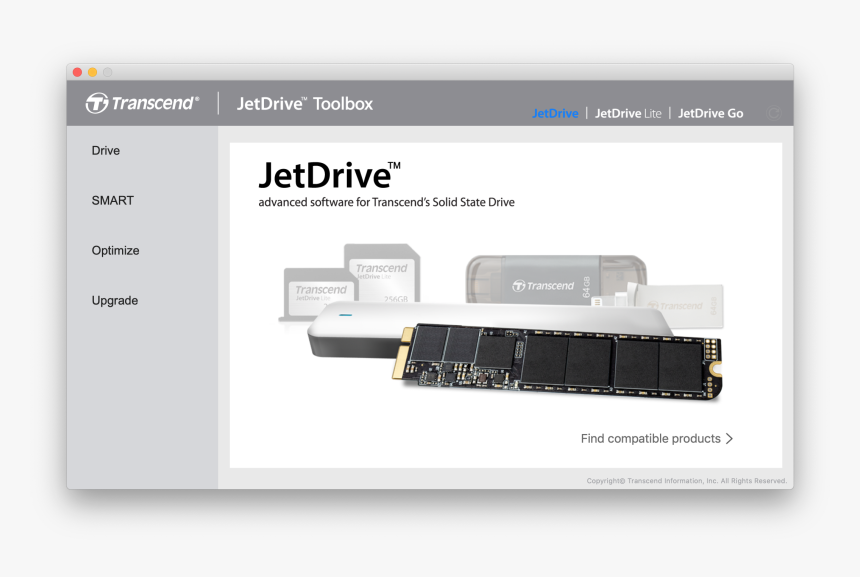The height and width of the screenshot is (577, 860).
Task: Go to the Upgrade sidebar item
Action: pyautogui.click(x=115, y=300)
